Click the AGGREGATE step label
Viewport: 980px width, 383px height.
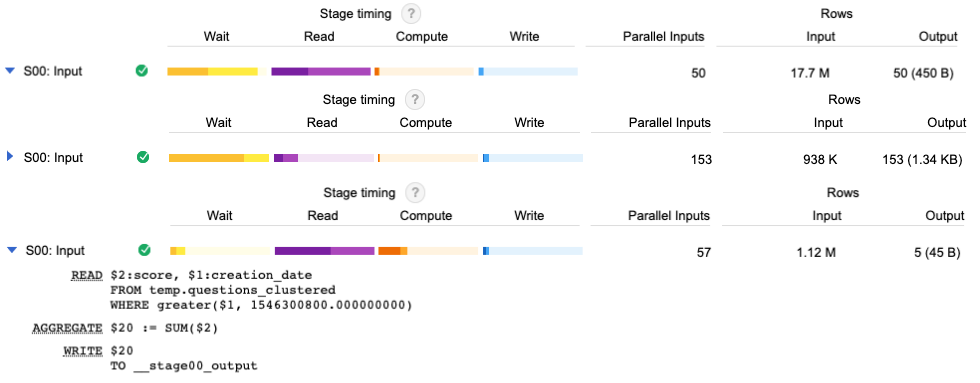(66, 329)
